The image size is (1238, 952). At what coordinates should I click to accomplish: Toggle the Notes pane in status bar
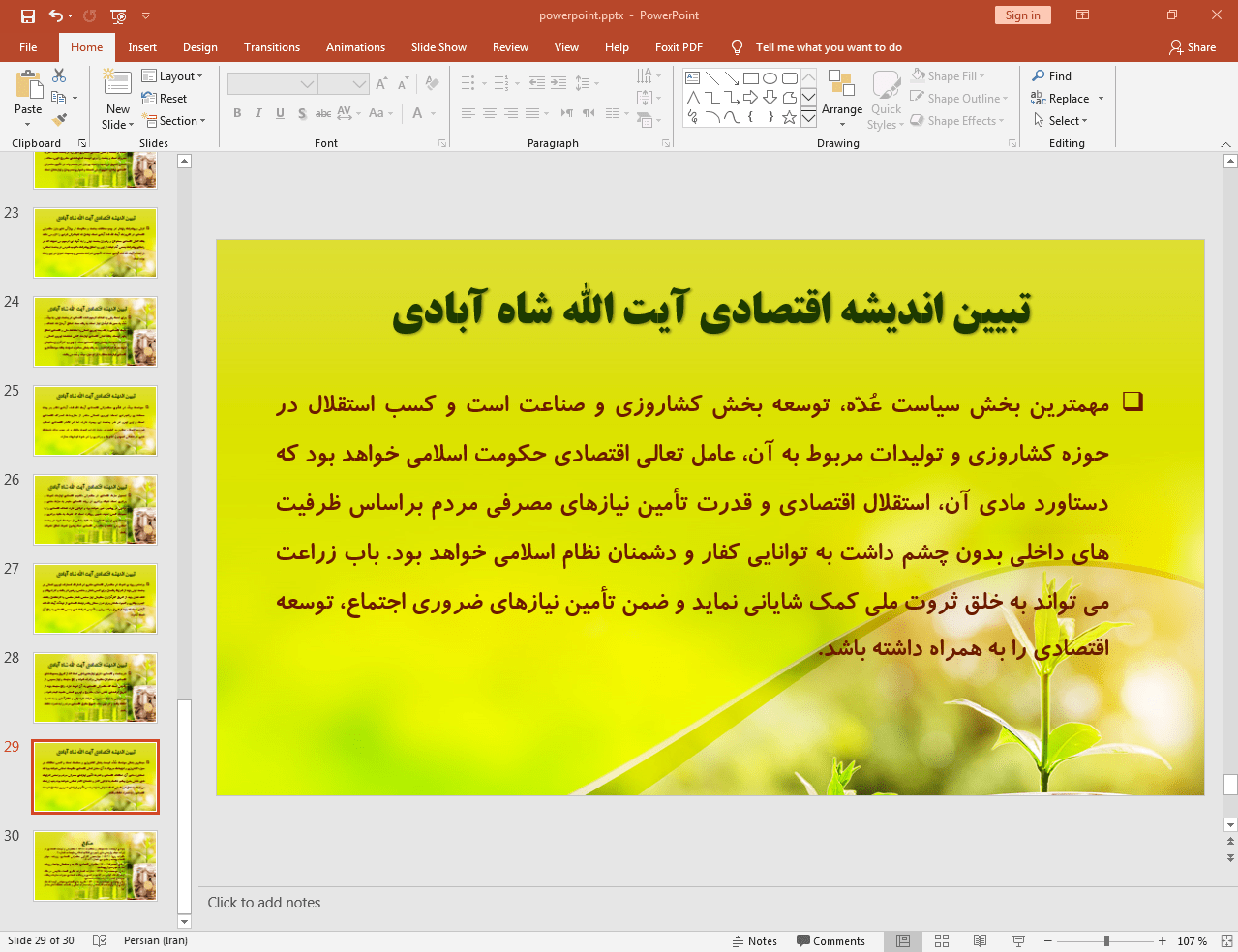[x=754, y=941]
